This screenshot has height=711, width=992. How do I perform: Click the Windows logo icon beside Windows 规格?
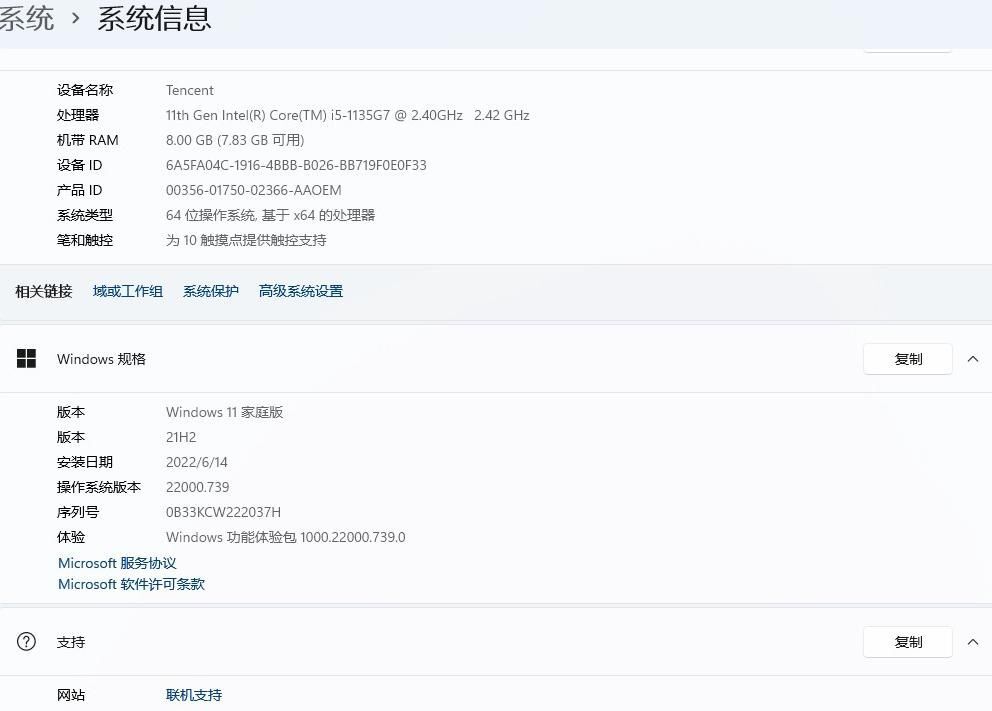(x=27, y=359)
